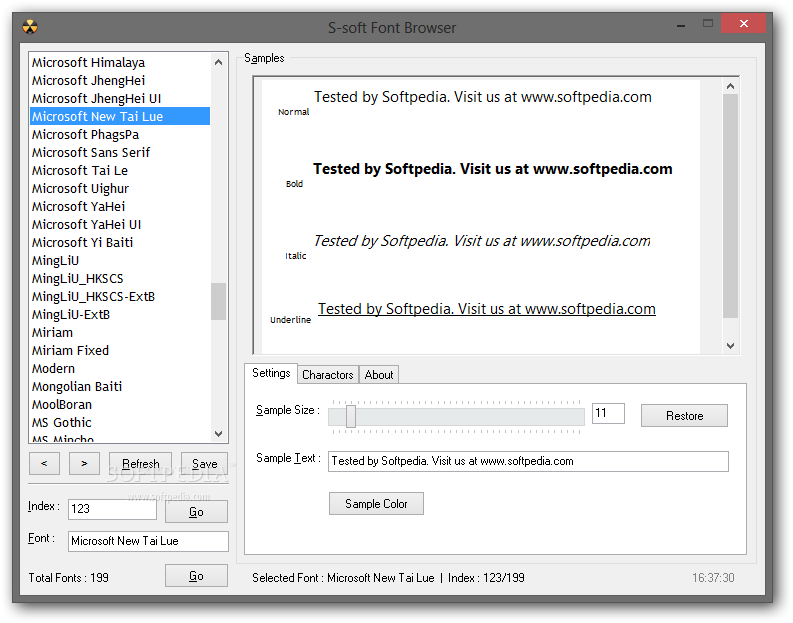793x623 pixels.
Task: Click the Bold sample text line
Action: pyautogui.click(x=493, y=168)
